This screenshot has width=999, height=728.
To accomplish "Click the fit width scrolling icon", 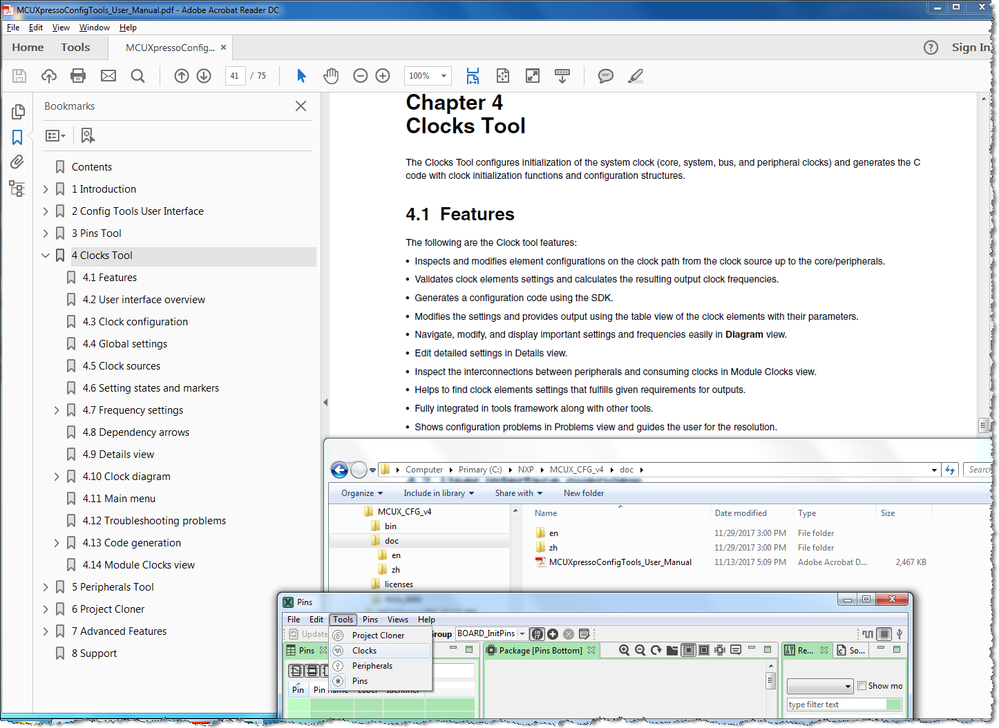I will (x=473, y=76).
